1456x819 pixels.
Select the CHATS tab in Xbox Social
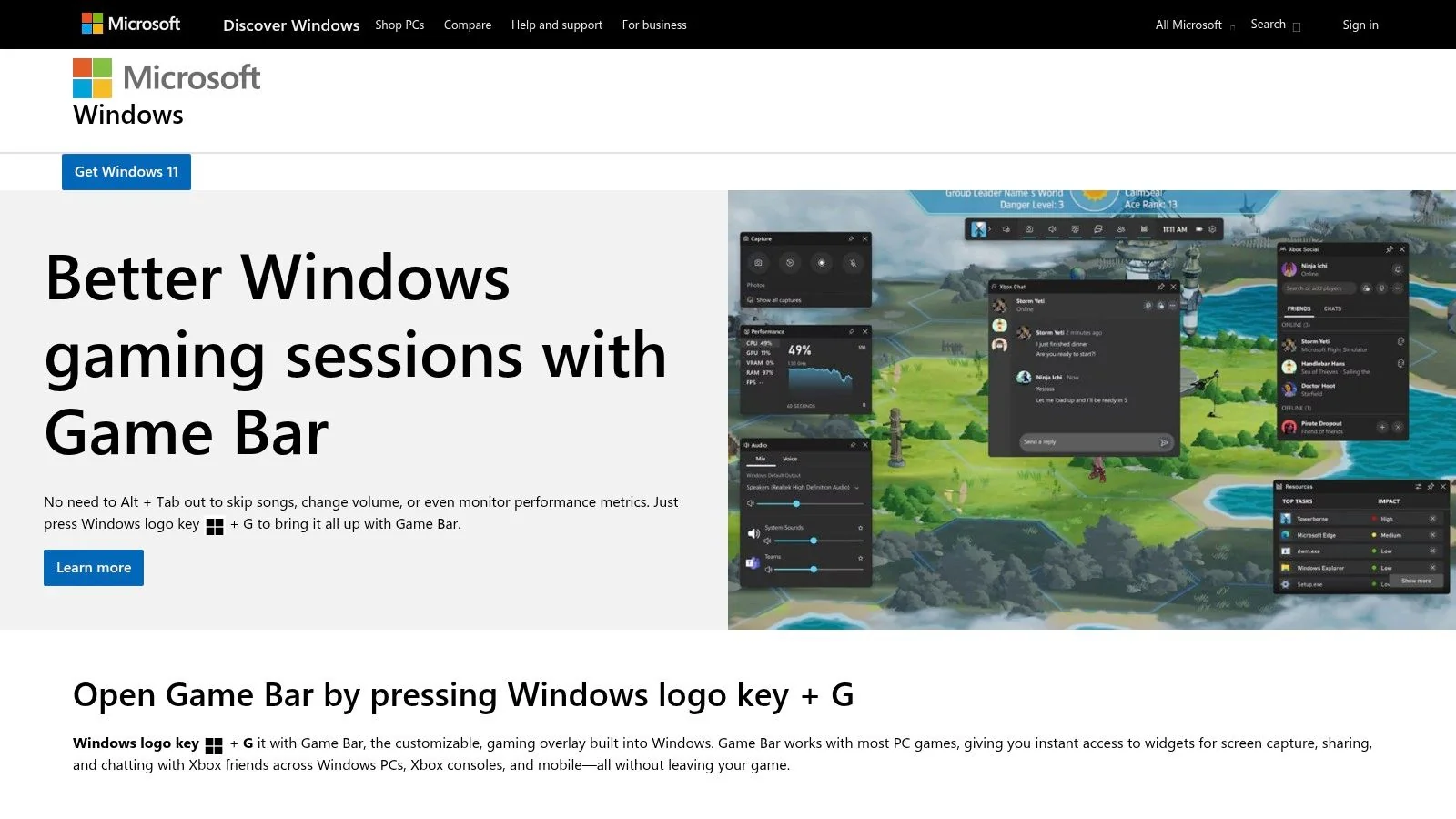tap(1332, 308)
